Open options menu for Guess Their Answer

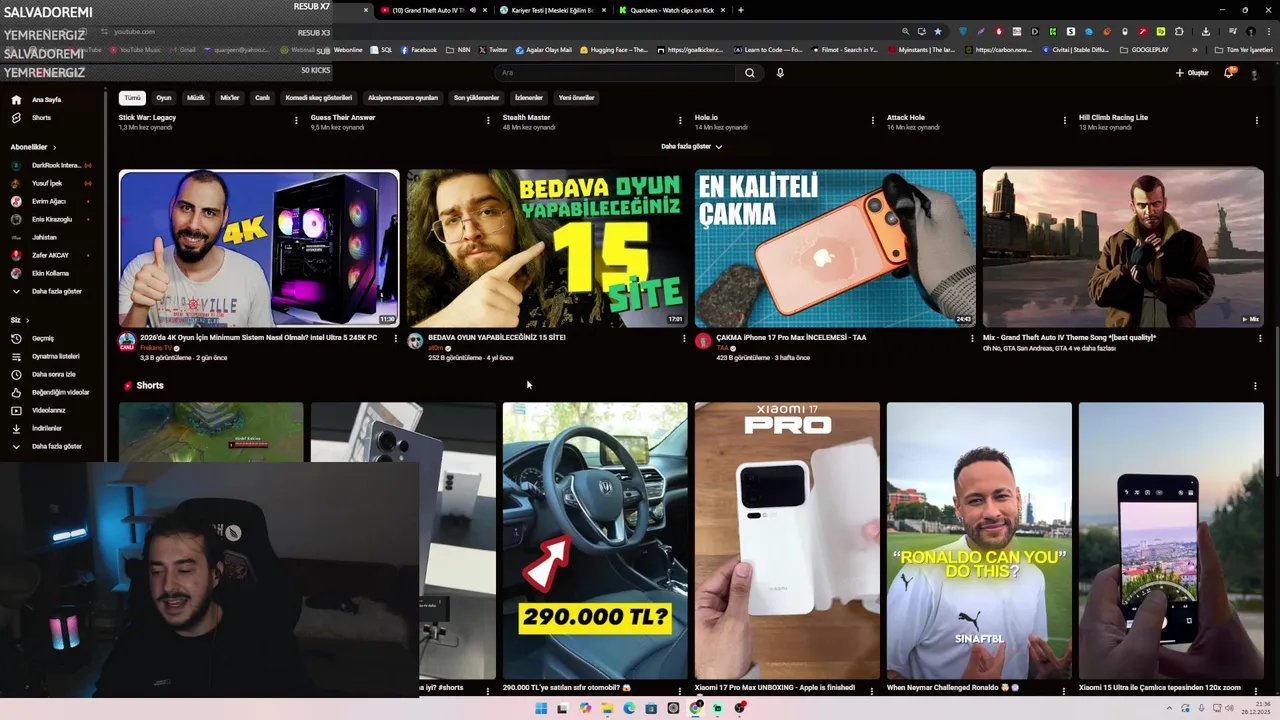(x=488, y=120)
